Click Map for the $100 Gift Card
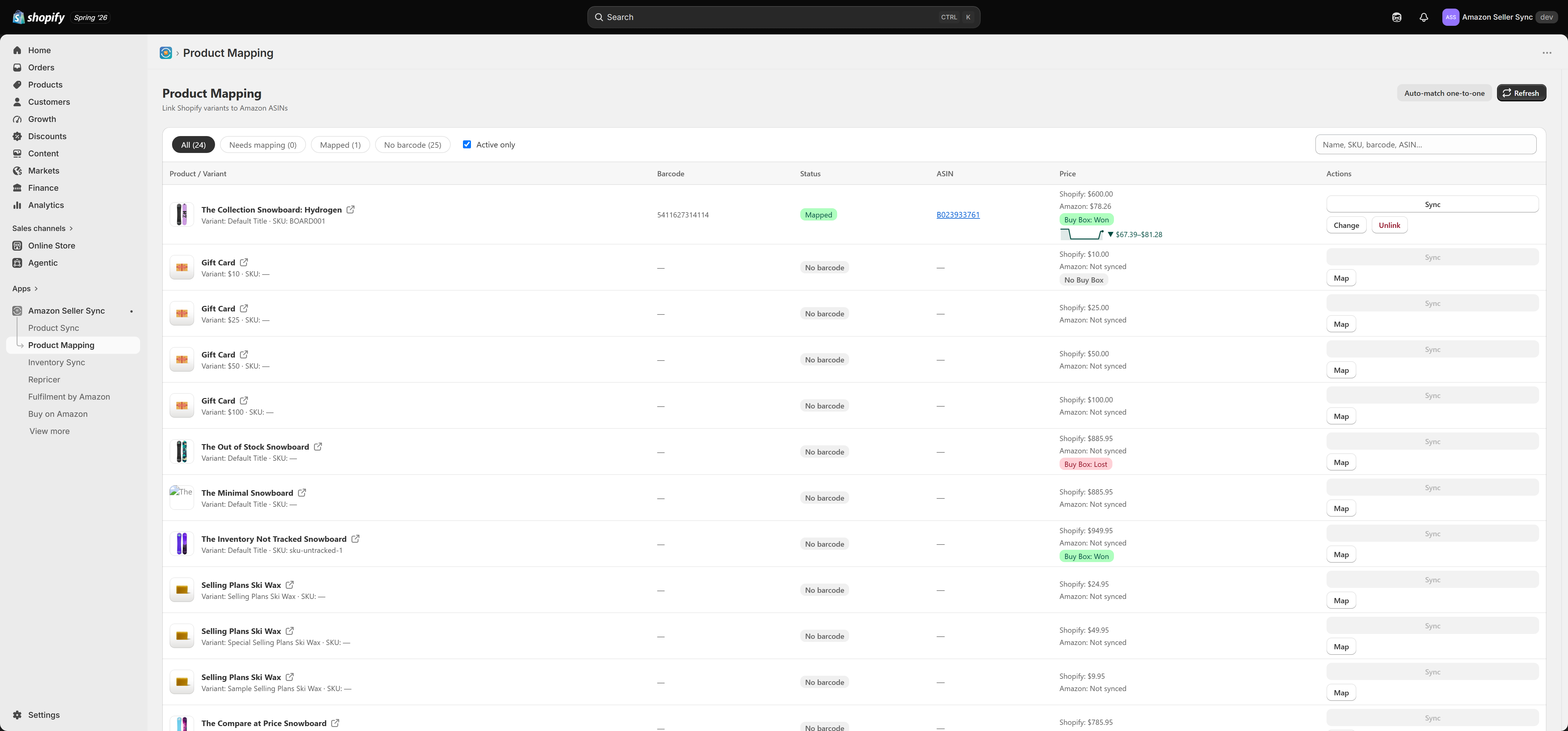Viewport: 1568px width, 731px height. pos(1341,416)
